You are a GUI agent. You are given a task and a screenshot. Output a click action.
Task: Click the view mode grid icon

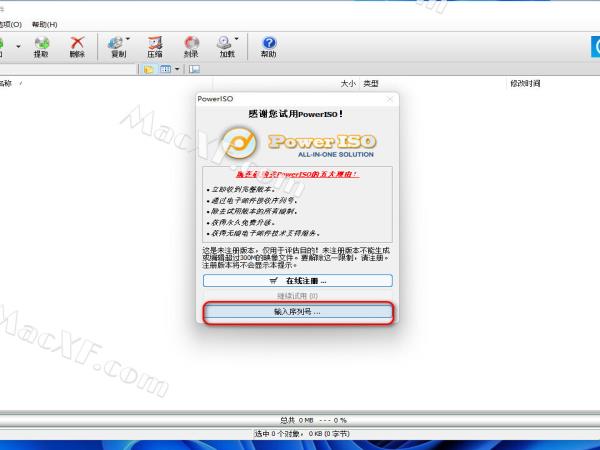(x=165, y=69)
